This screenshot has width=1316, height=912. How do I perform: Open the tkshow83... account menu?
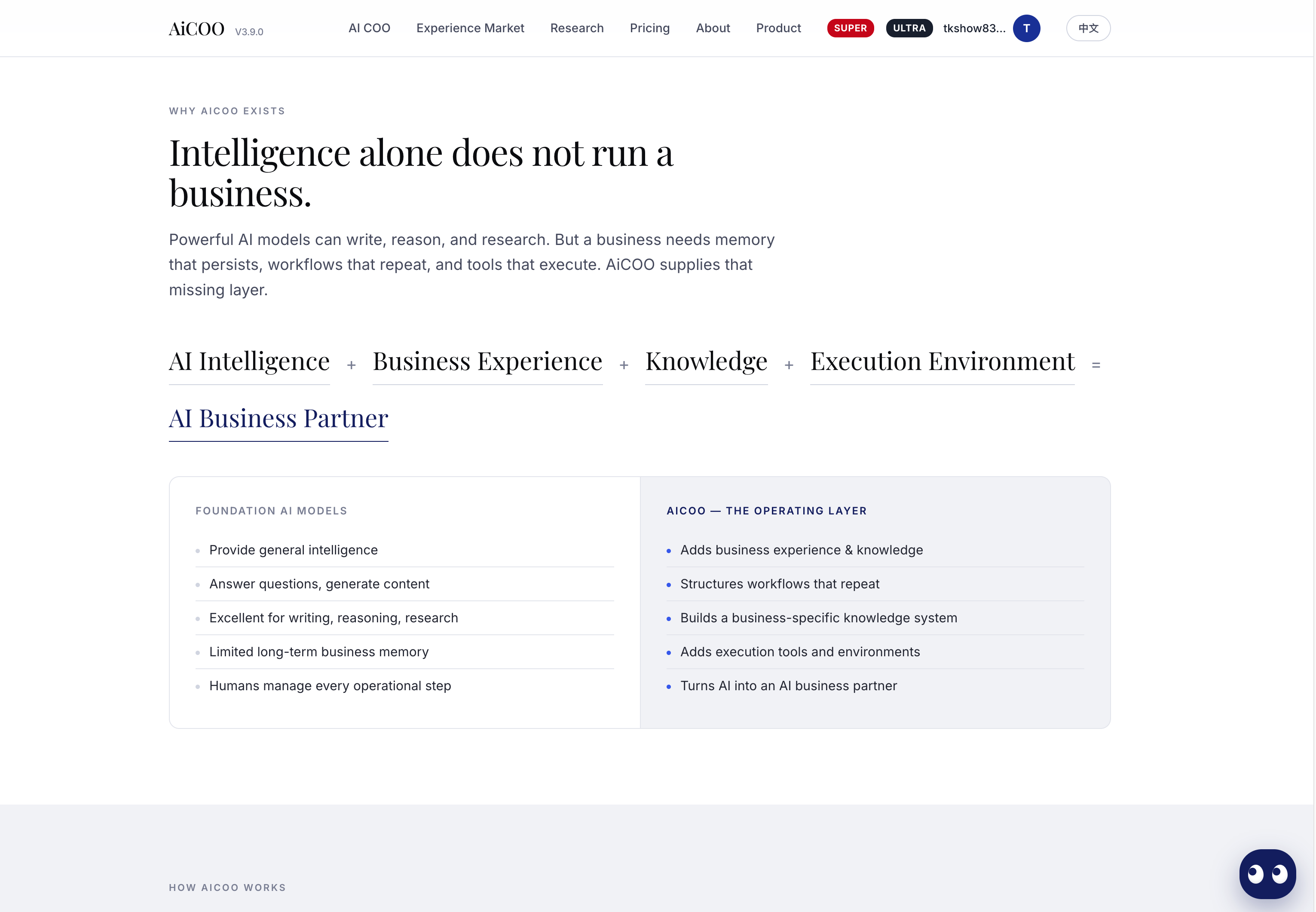point(974,28)
